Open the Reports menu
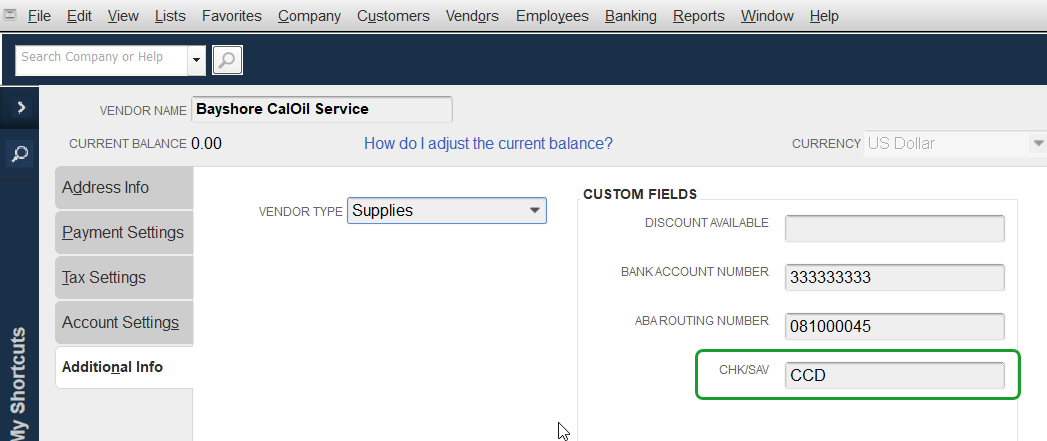The height and width of the screenshot is (441, 1047). tap(698, 15)
